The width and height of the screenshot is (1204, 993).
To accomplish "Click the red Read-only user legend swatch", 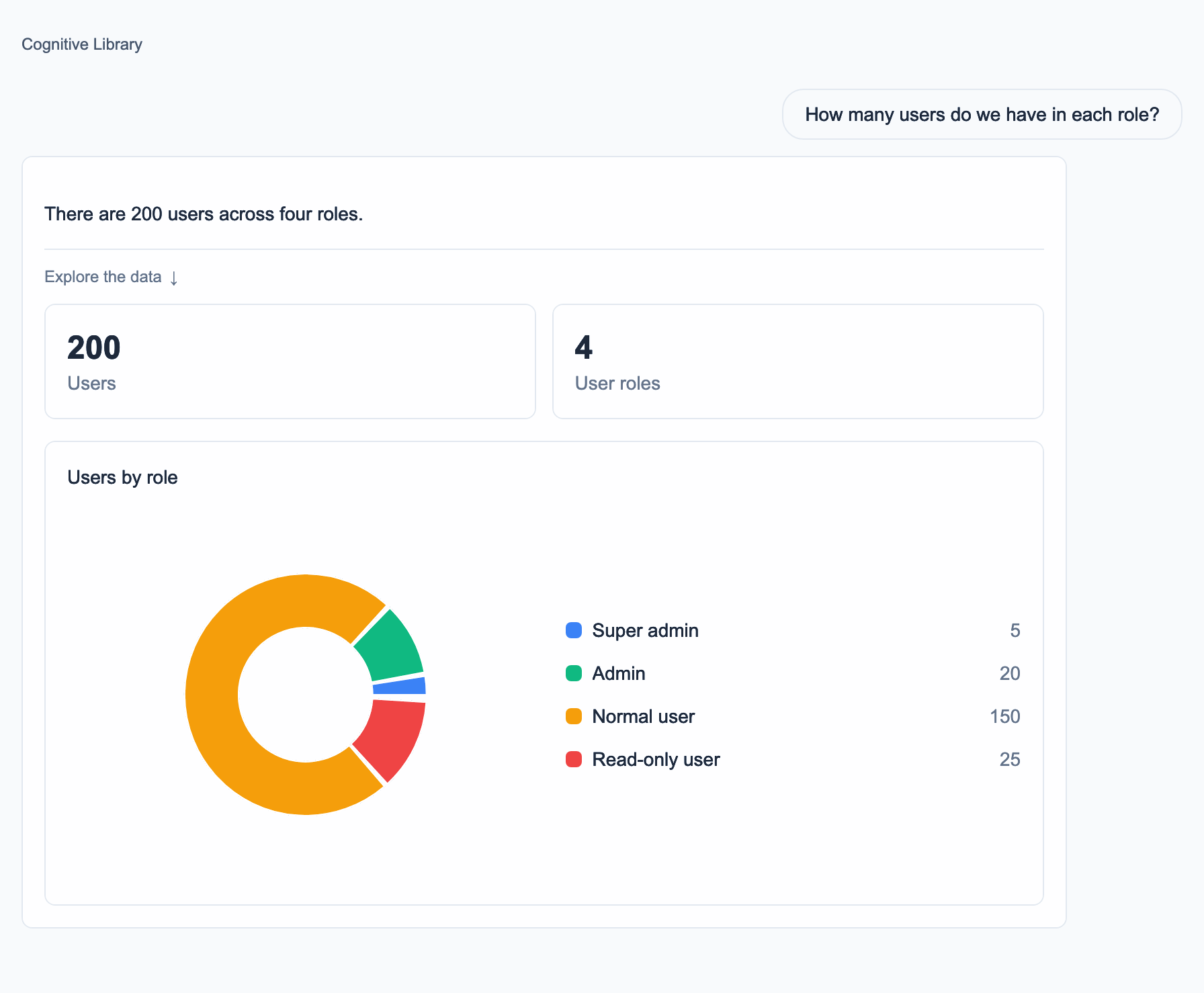I will (574, 759).
